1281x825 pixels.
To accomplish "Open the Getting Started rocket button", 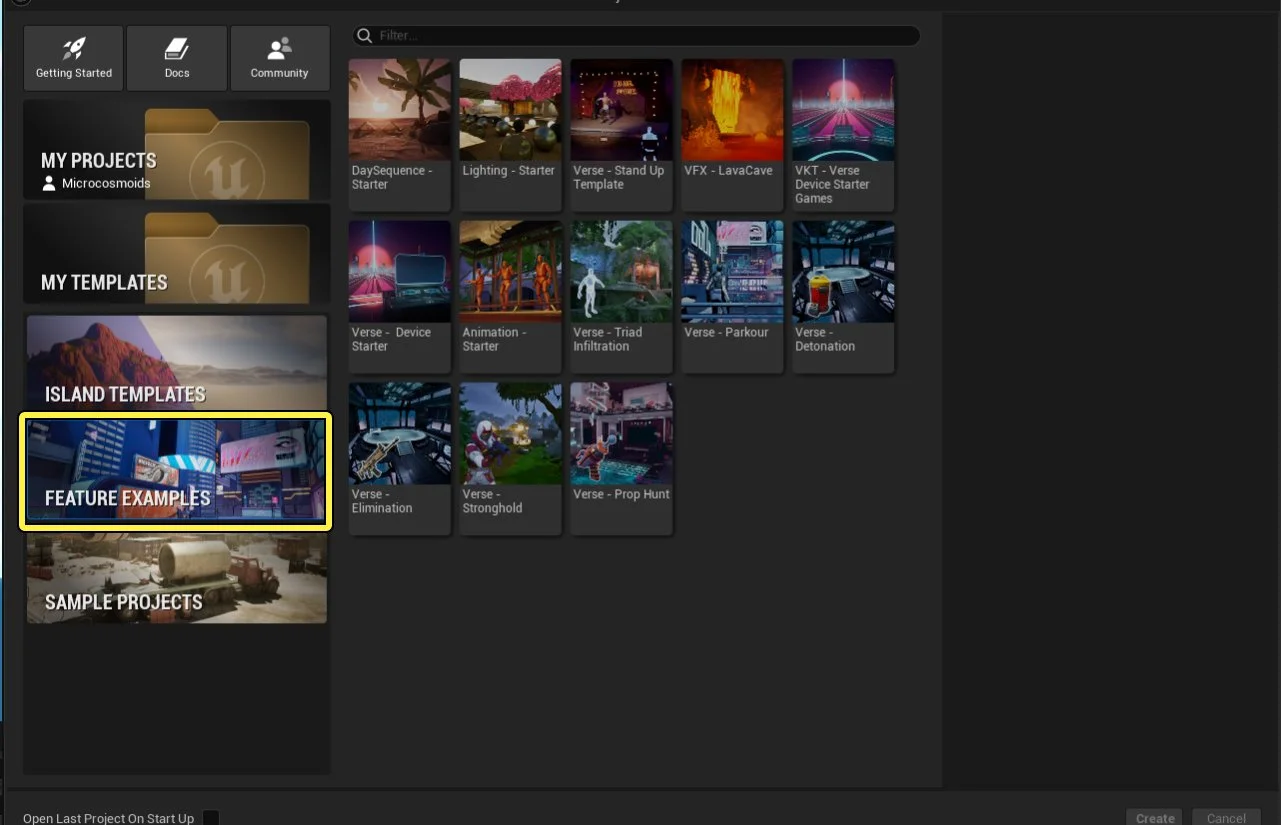I will 74,59.
